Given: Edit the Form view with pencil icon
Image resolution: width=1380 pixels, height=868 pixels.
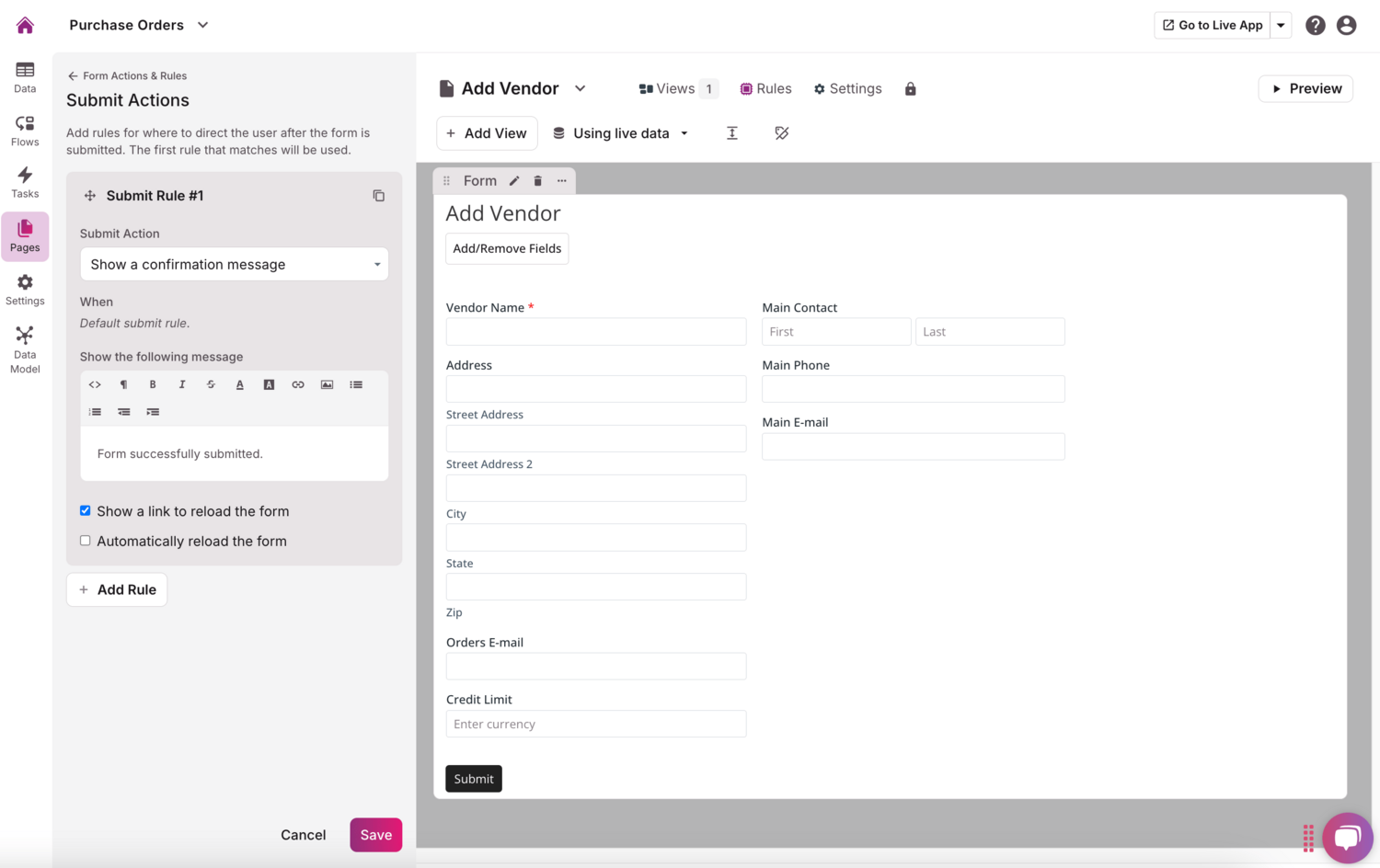Looking at the screenshot, I should (514, 181).
